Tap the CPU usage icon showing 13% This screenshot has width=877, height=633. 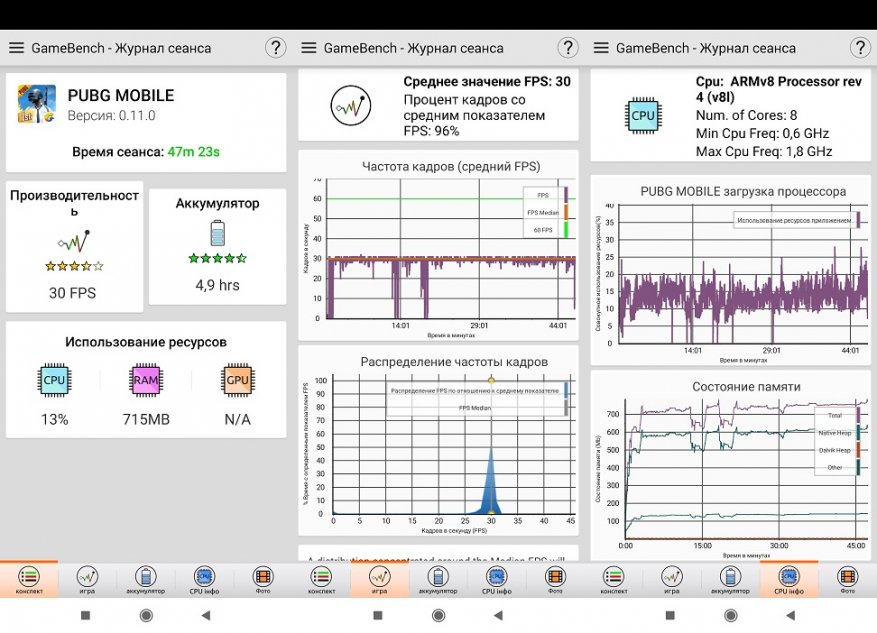[54, 380]
